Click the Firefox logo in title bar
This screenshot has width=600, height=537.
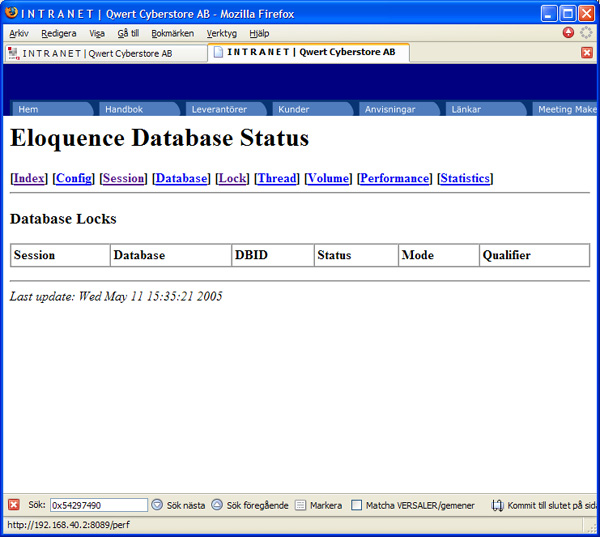point(11,13)
